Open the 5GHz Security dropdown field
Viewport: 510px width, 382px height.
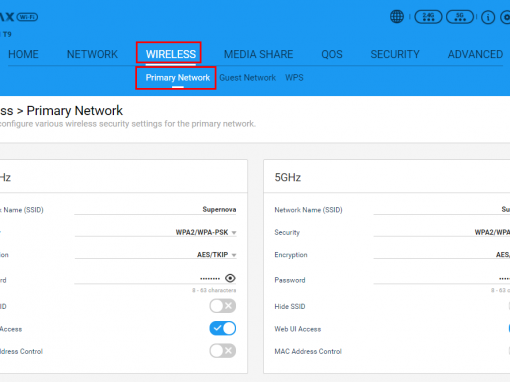tap(442, 232)
